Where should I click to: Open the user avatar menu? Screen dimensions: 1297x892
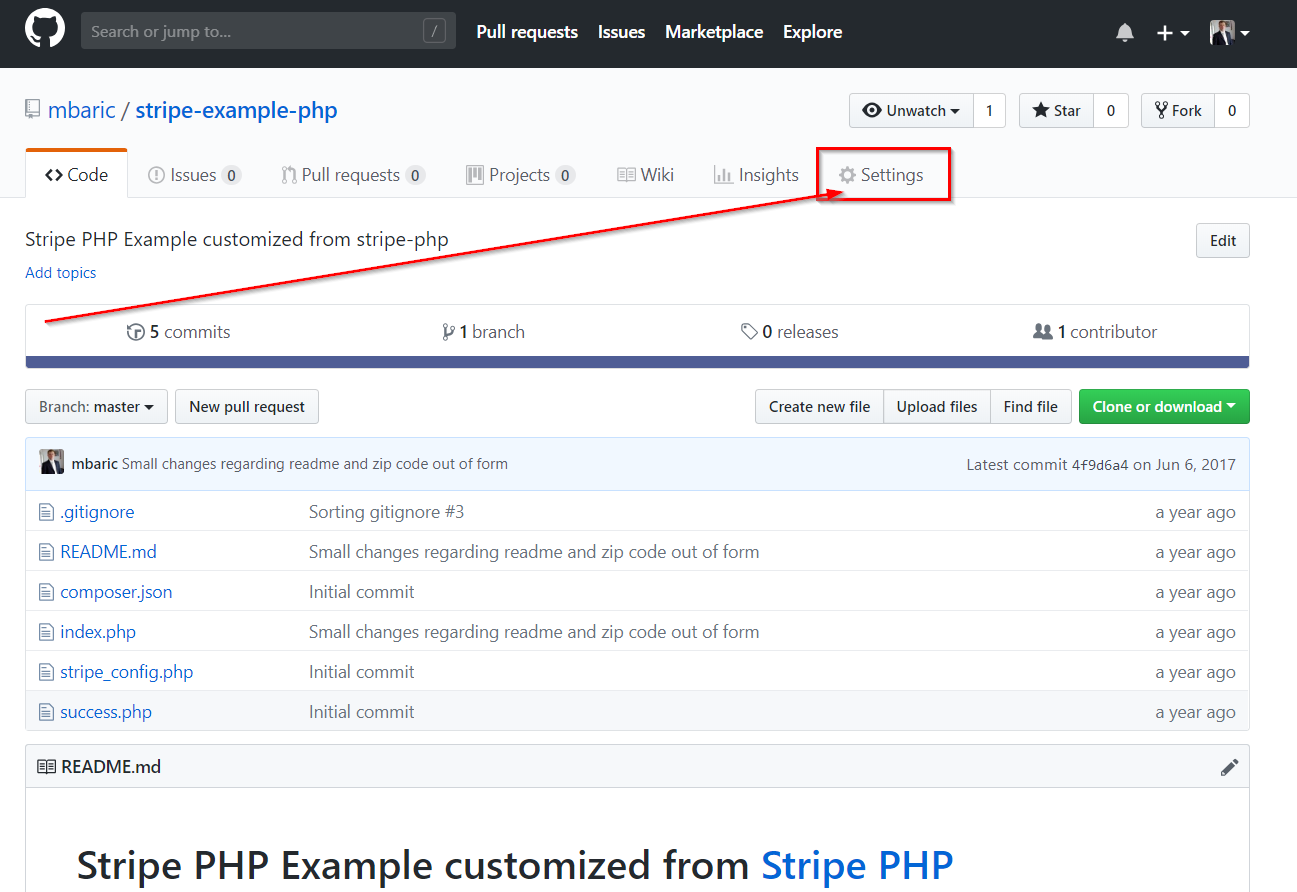[x=1229, y=33]
